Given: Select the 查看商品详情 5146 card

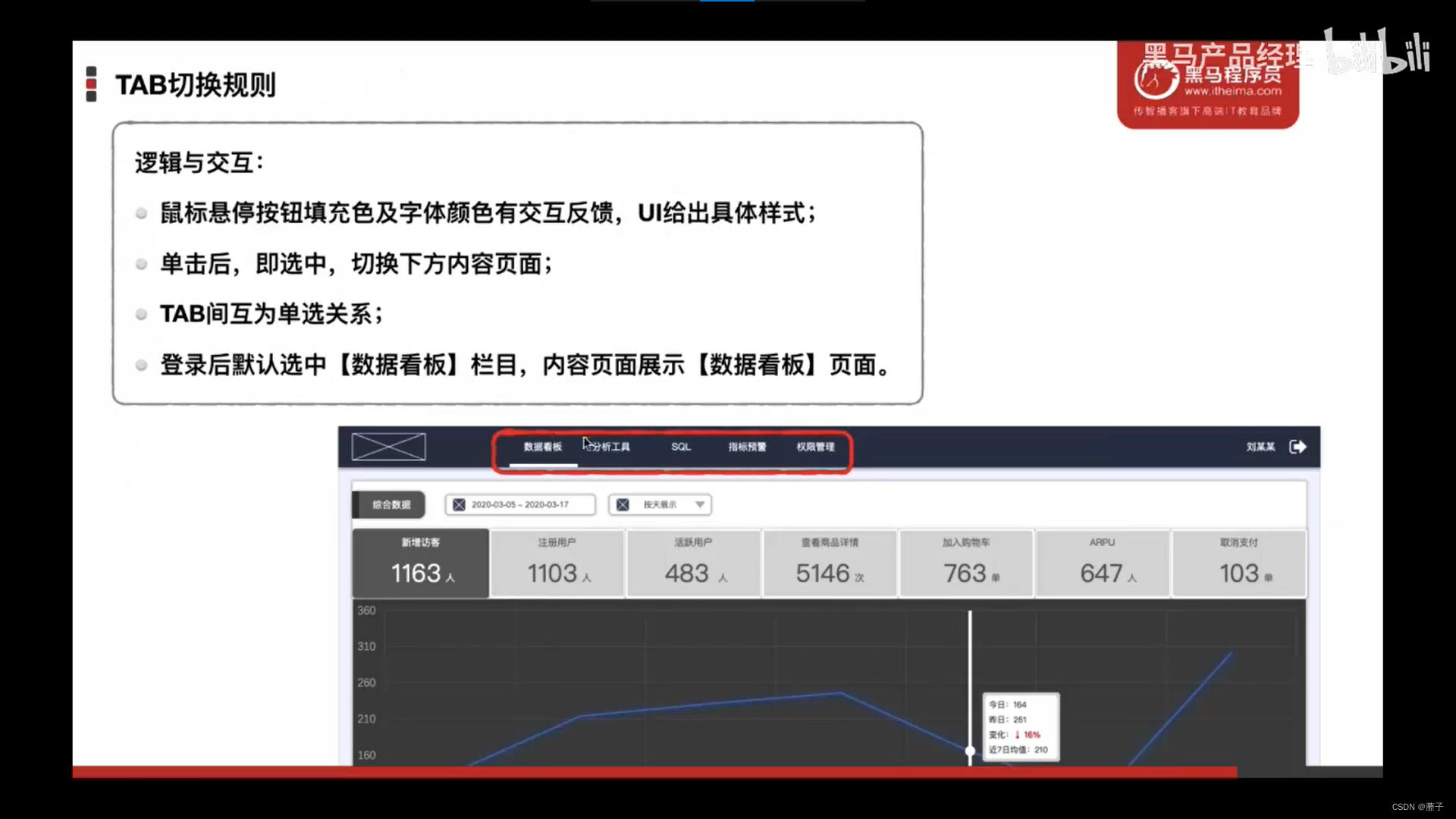Looking at the screenshot, I should click(x=830, y=563).
